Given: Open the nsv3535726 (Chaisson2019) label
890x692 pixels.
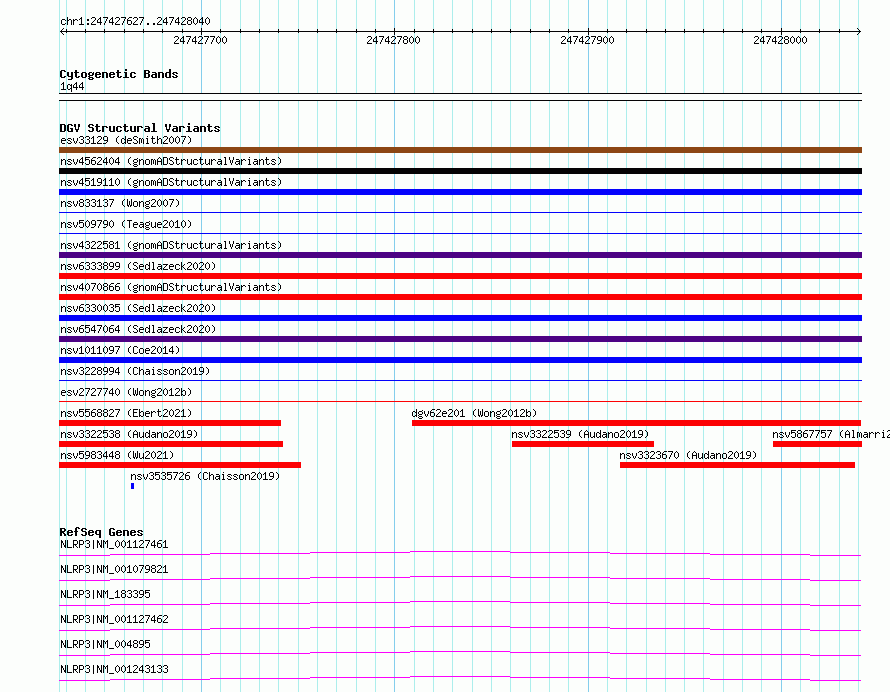Looking at the screenshot, I should (205, 476).
